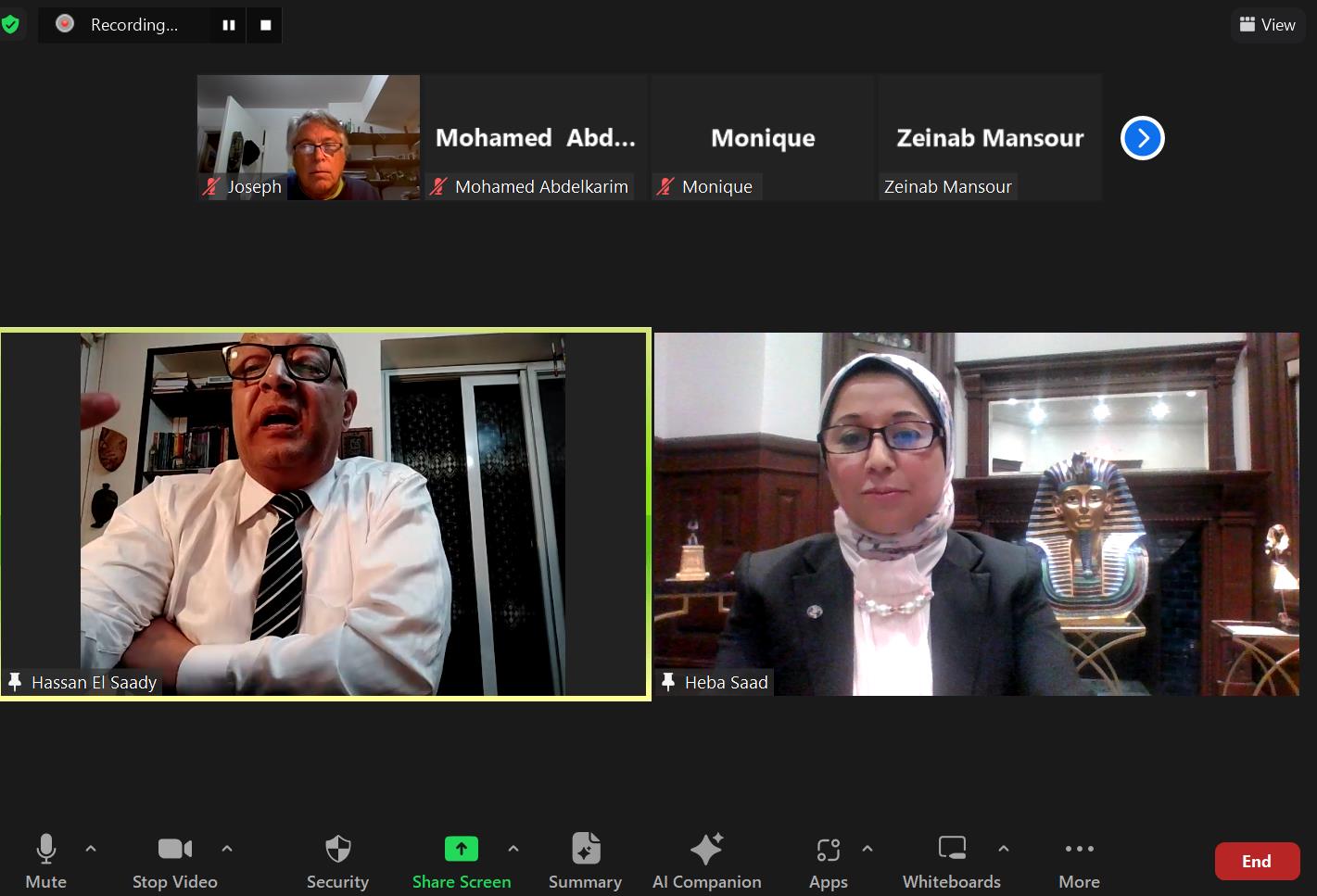Click the Recording... status text
Screen dimensions: 1317x896
pyautogui.click(x=134, y=25)
